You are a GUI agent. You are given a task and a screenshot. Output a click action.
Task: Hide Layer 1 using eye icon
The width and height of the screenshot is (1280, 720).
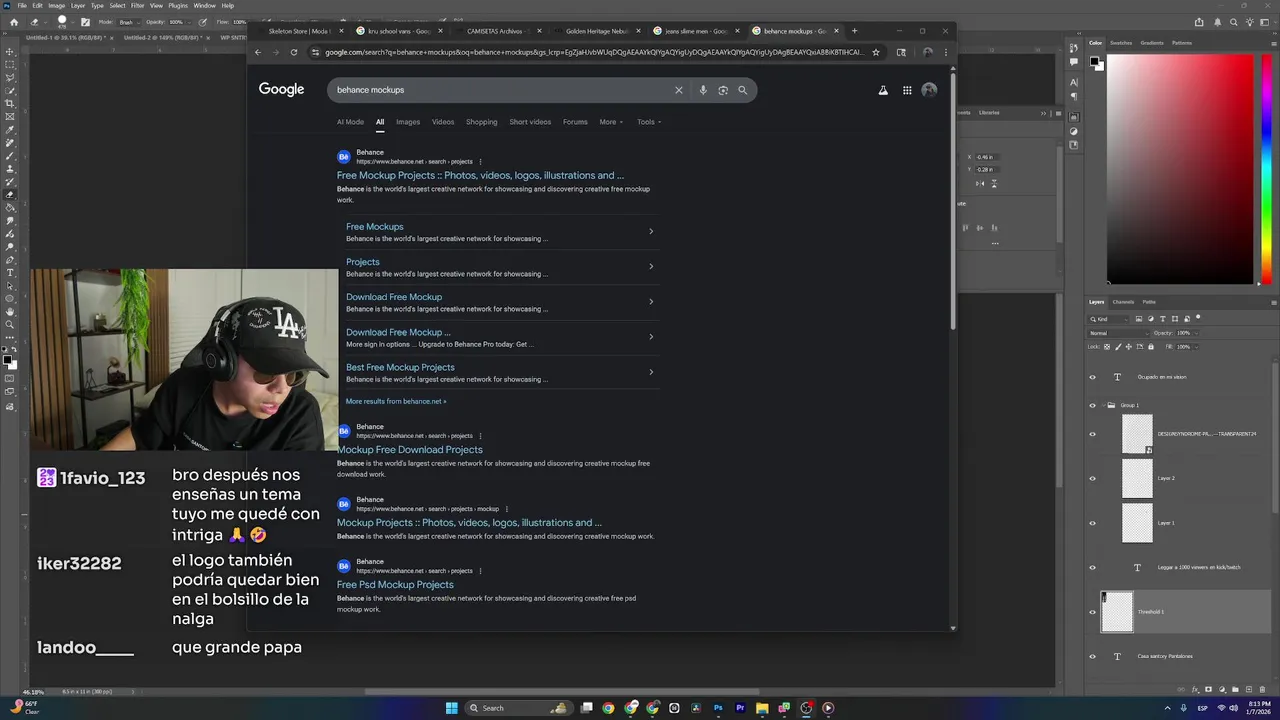click(x=1092, y=523)
